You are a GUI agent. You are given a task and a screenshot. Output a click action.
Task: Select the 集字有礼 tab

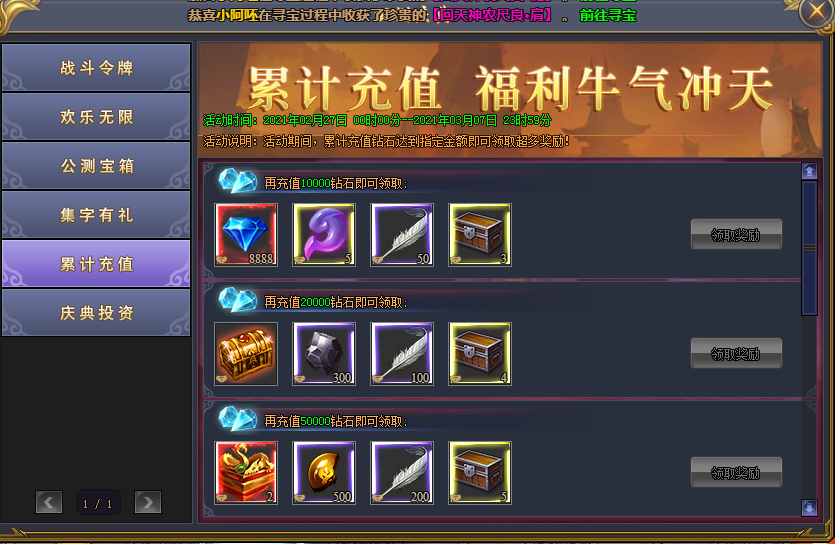tap(96, 215)
